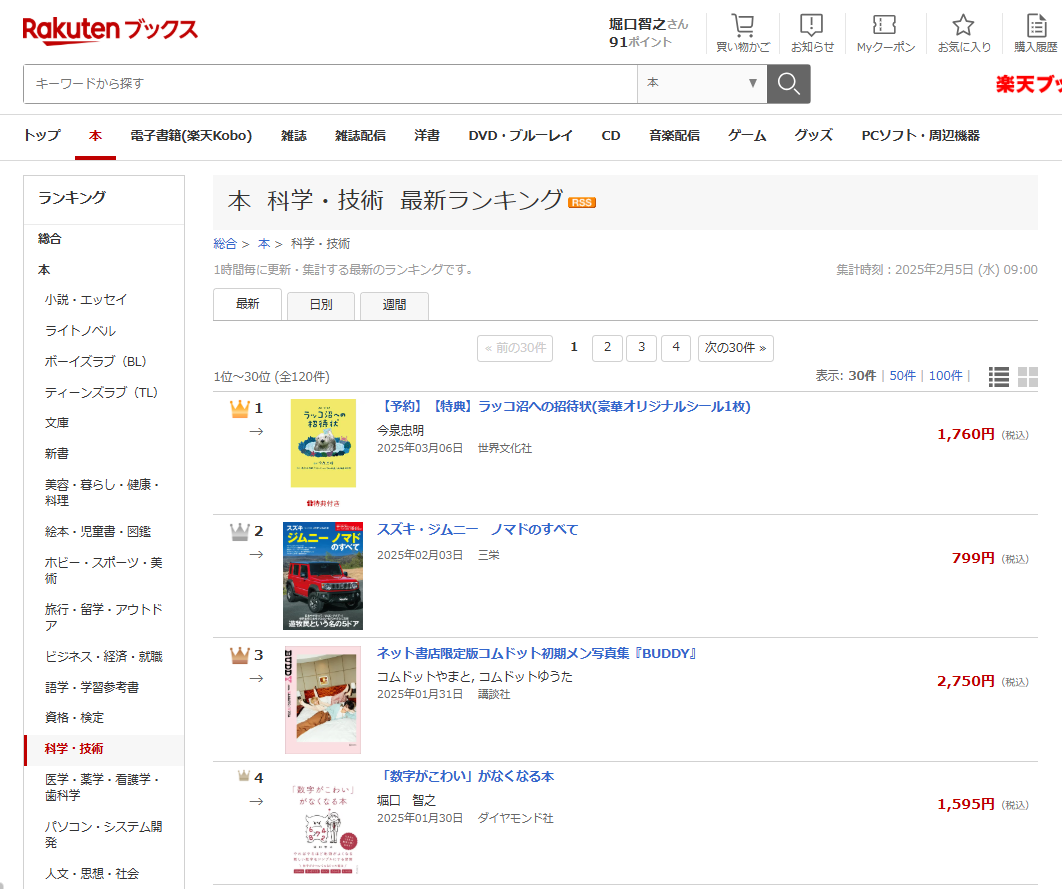Show 50件 per page

[902, 376]
